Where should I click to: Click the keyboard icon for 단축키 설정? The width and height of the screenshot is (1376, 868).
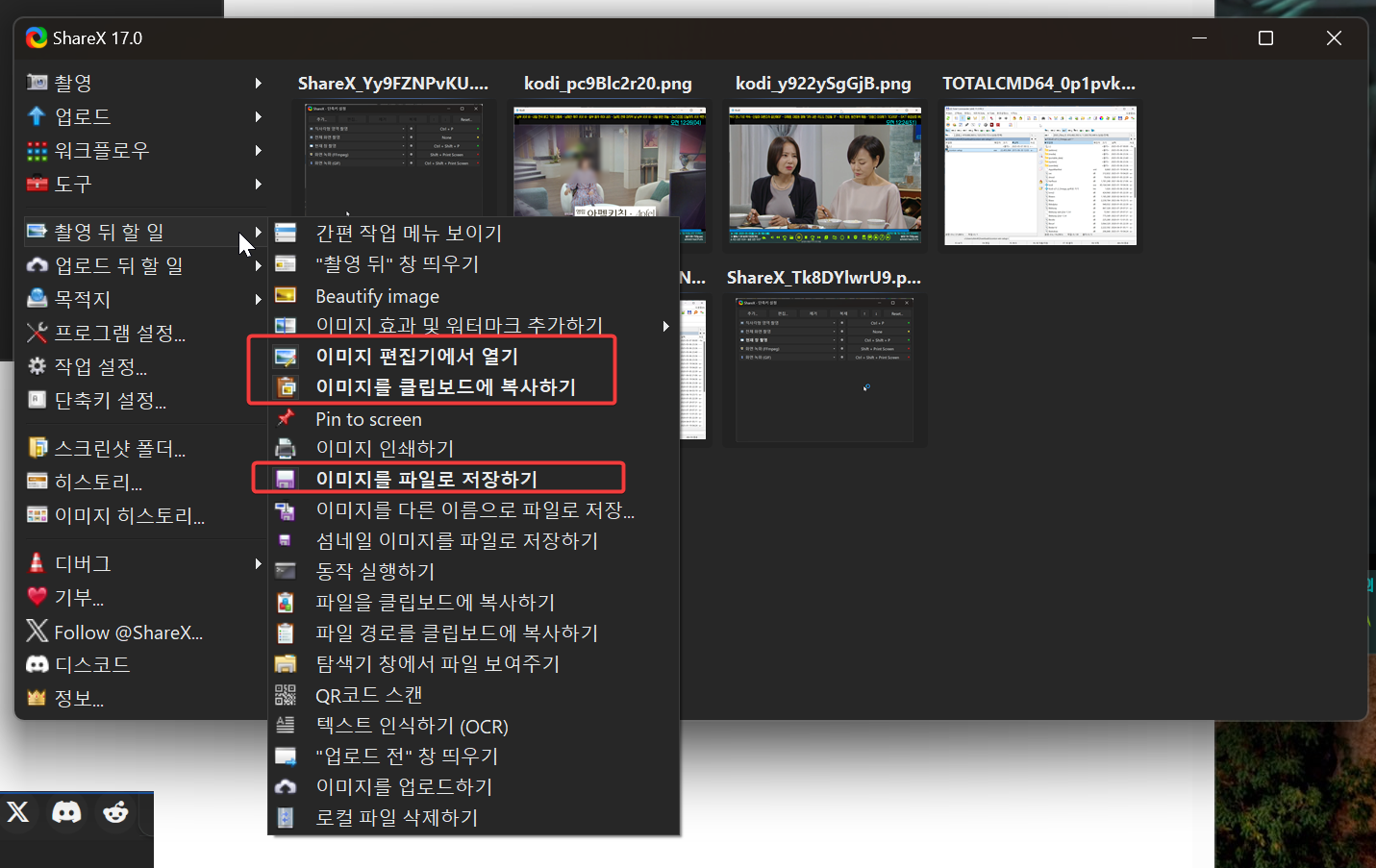(x=37, y=400)
